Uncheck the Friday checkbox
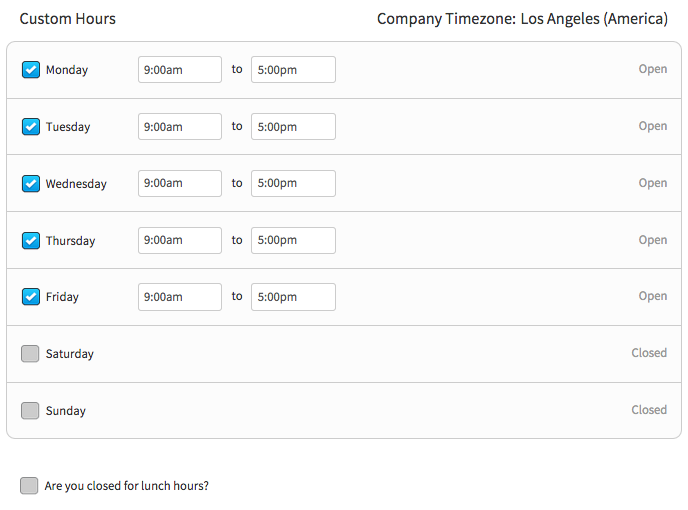 tap(31, 297)
